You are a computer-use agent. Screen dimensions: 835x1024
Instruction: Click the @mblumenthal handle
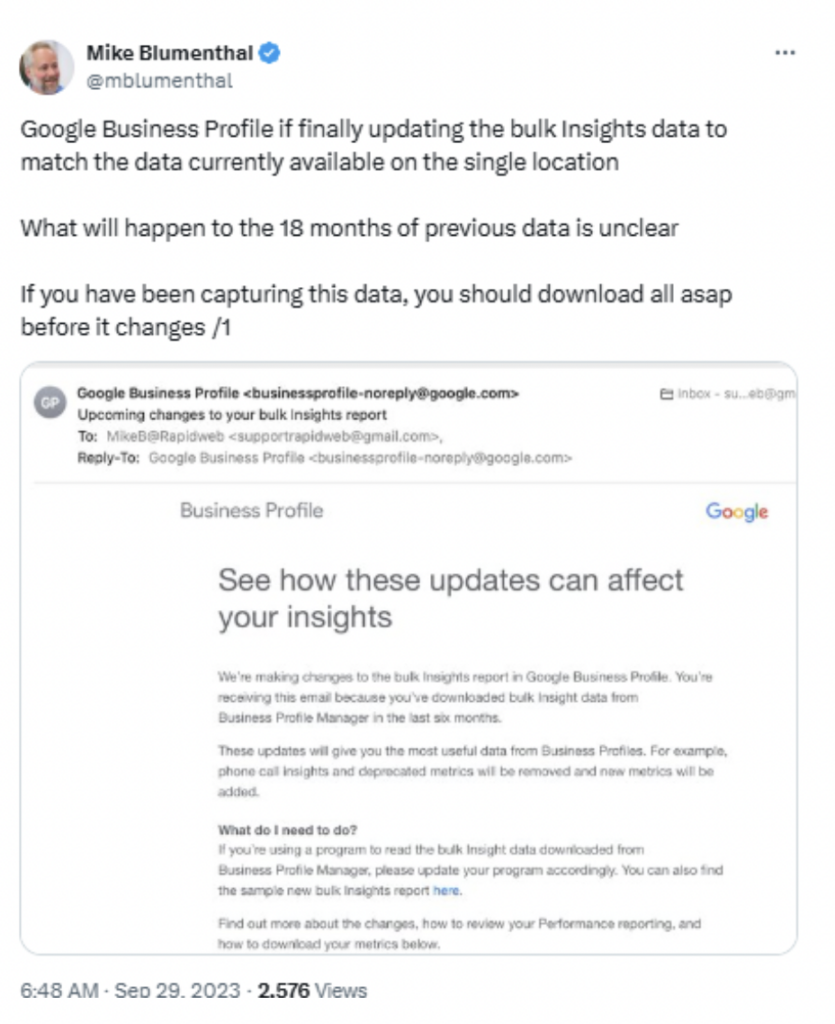pyautogui.click(x=159, y=81)
